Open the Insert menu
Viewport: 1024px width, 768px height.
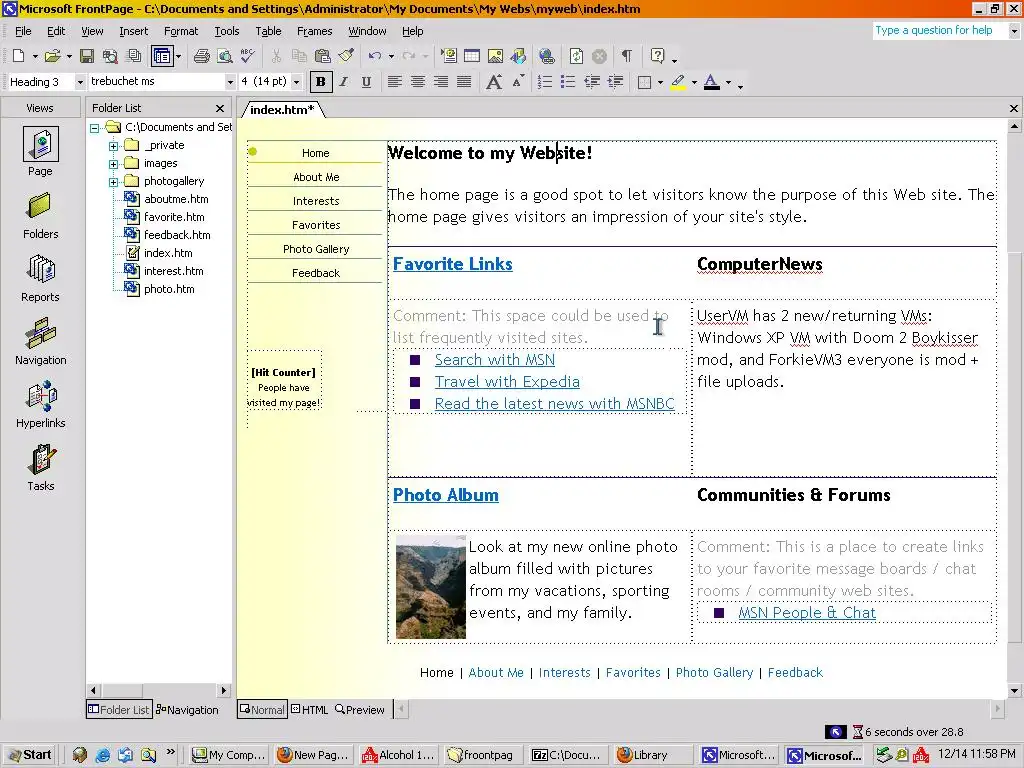click(x=133, y=31)
